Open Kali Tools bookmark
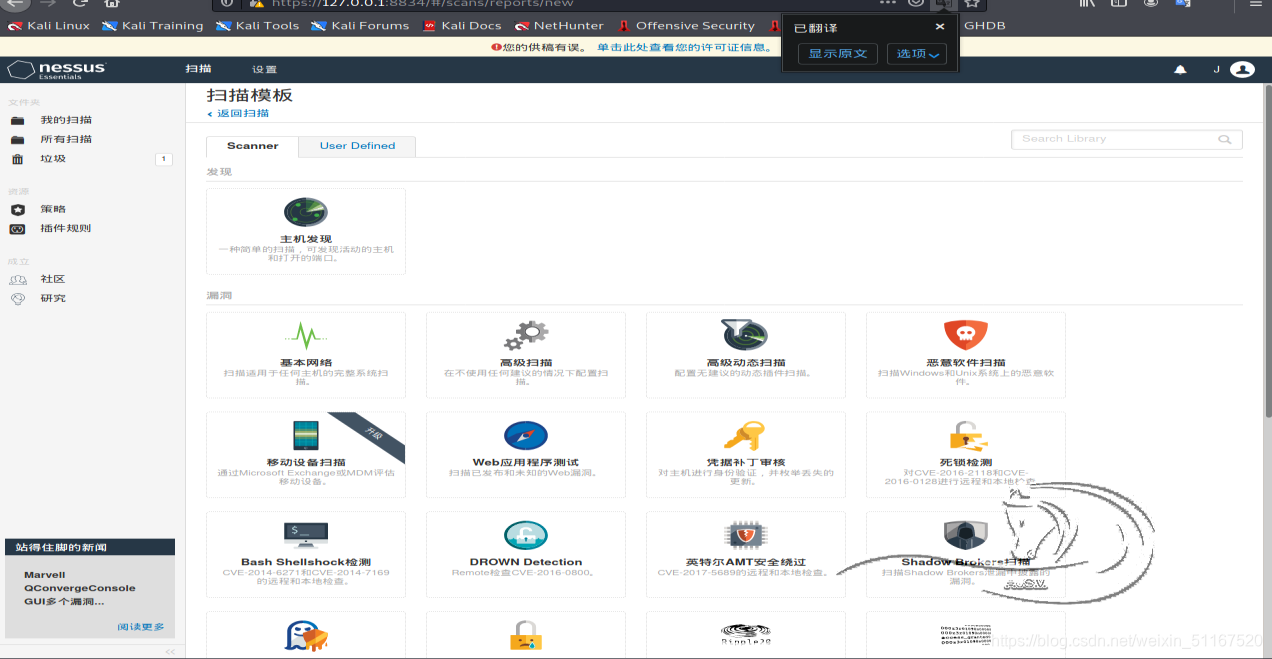The image size is (1272, 659). click(258, 26)
